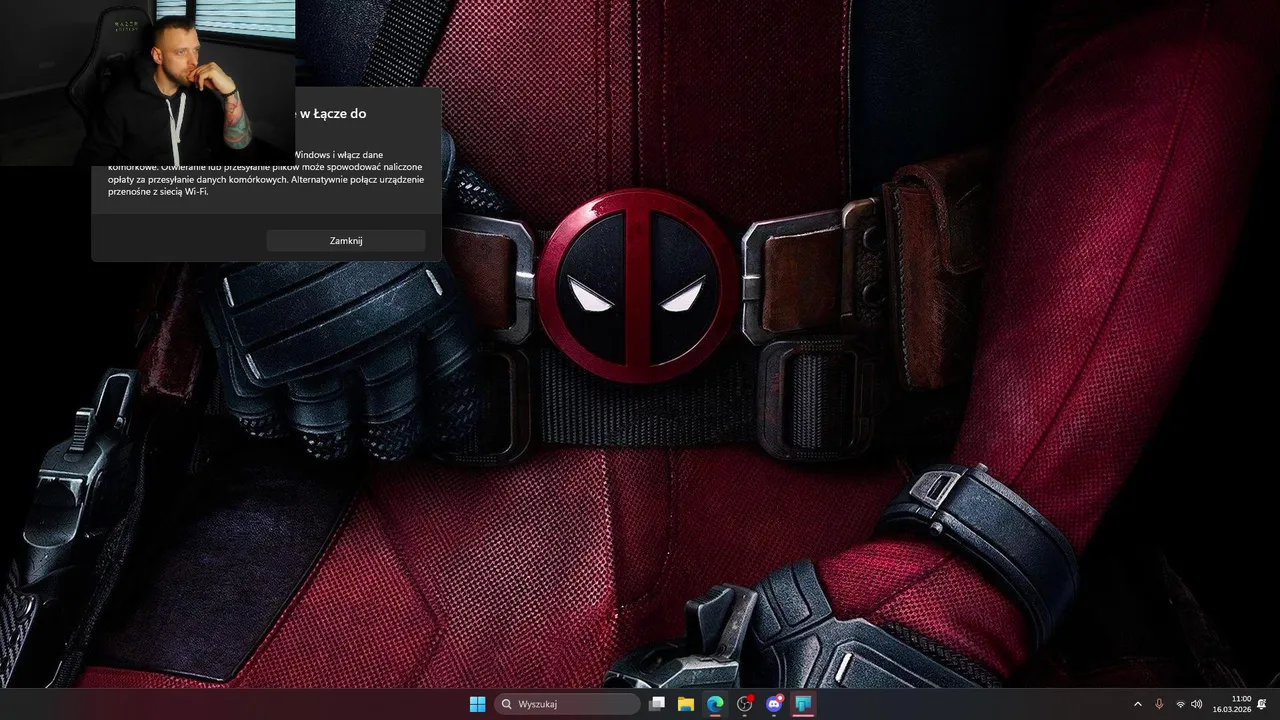
Task: Click the Wyszukaj search box in taskbar
Action: click(x=568, y=704)
